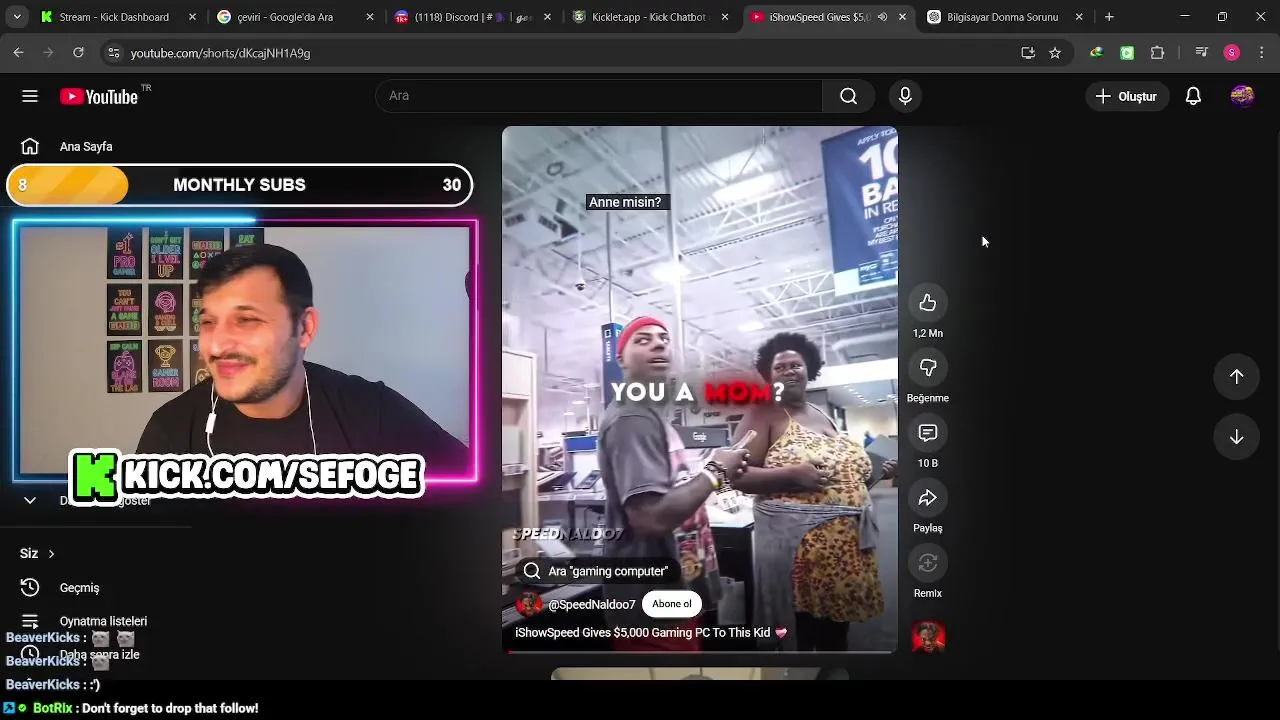
Task: Open the @SpeedNaldoo7 channel link
Action: pos(592,605)
